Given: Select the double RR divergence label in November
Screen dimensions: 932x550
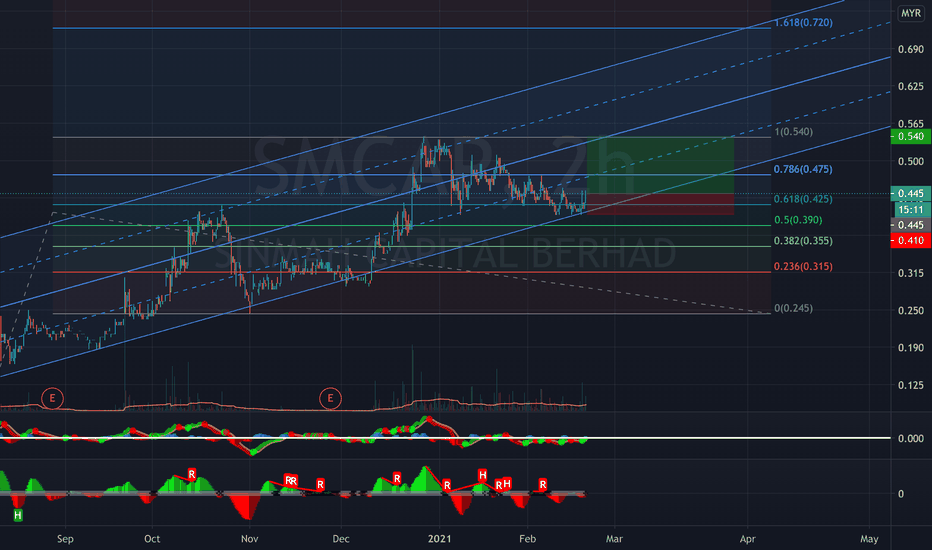Looking at the screenshot, I should (x=291, y=480).
